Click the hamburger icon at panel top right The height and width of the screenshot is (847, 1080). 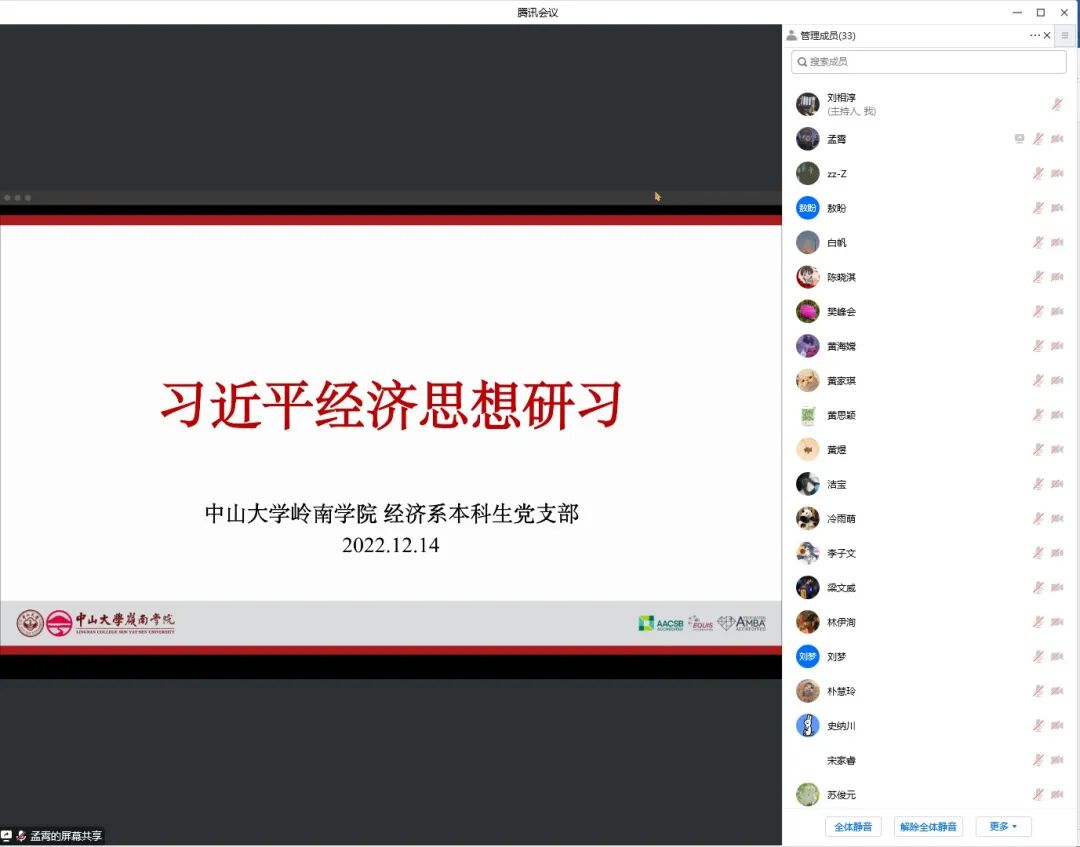1065,35
